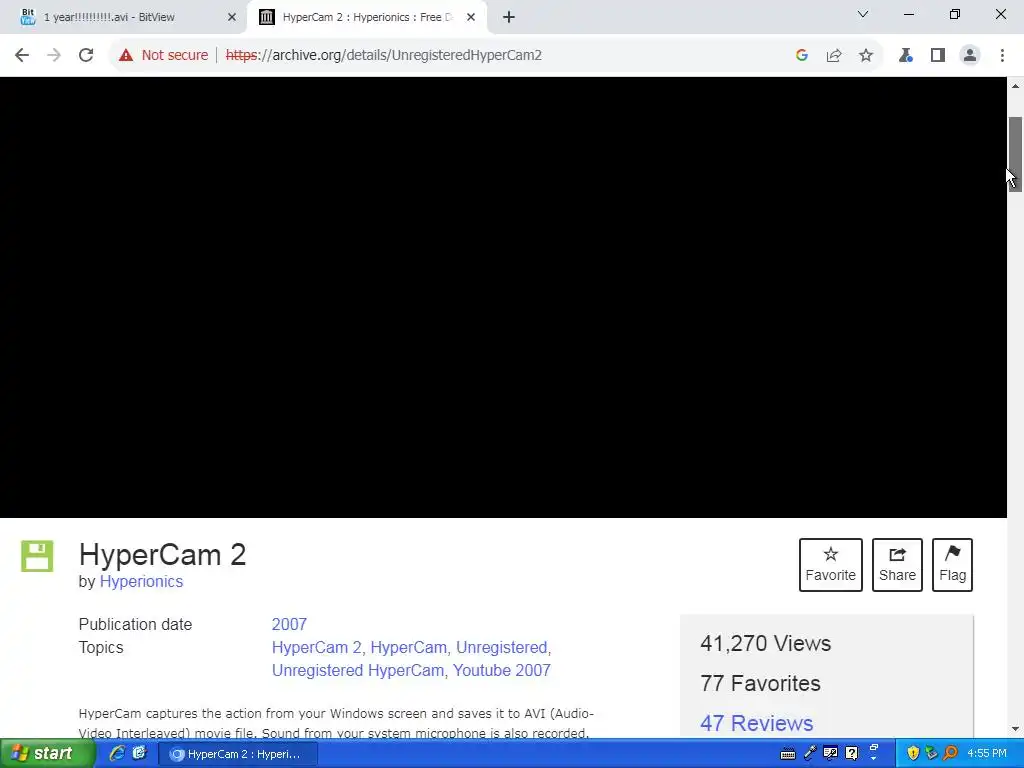The height and width of the screenshot is (768, 1024).
Task: Flag this item
Action: tap(952, 565)
